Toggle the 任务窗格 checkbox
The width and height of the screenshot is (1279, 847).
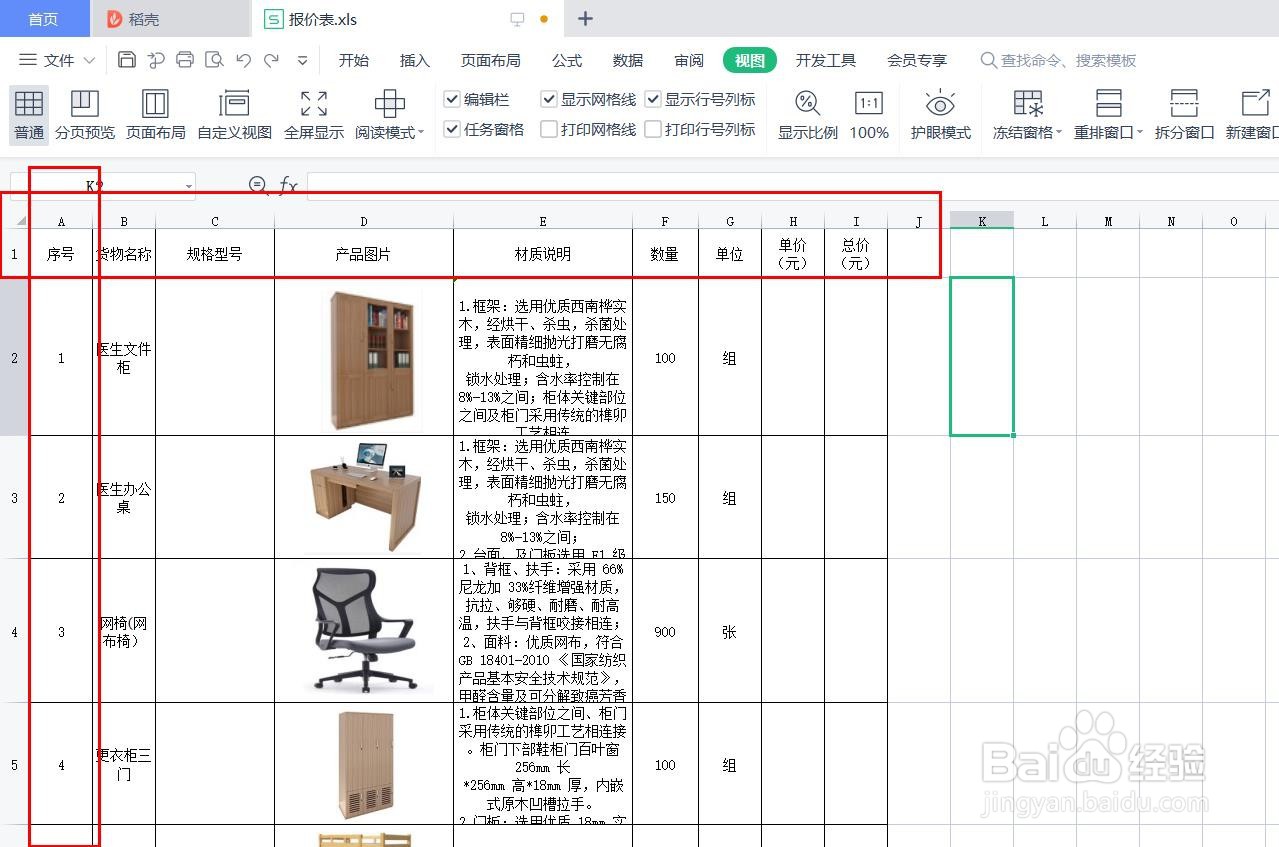(x=453, y=128)
